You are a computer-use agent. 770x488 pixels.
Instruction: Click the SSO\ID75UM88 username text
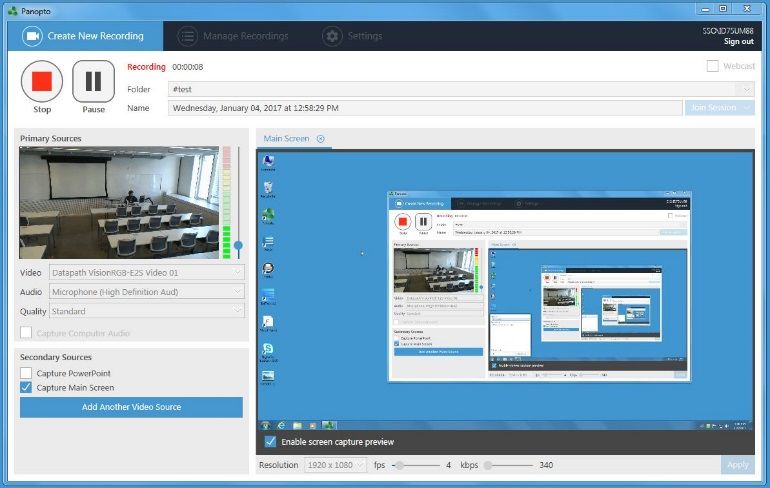click(728, 31)
